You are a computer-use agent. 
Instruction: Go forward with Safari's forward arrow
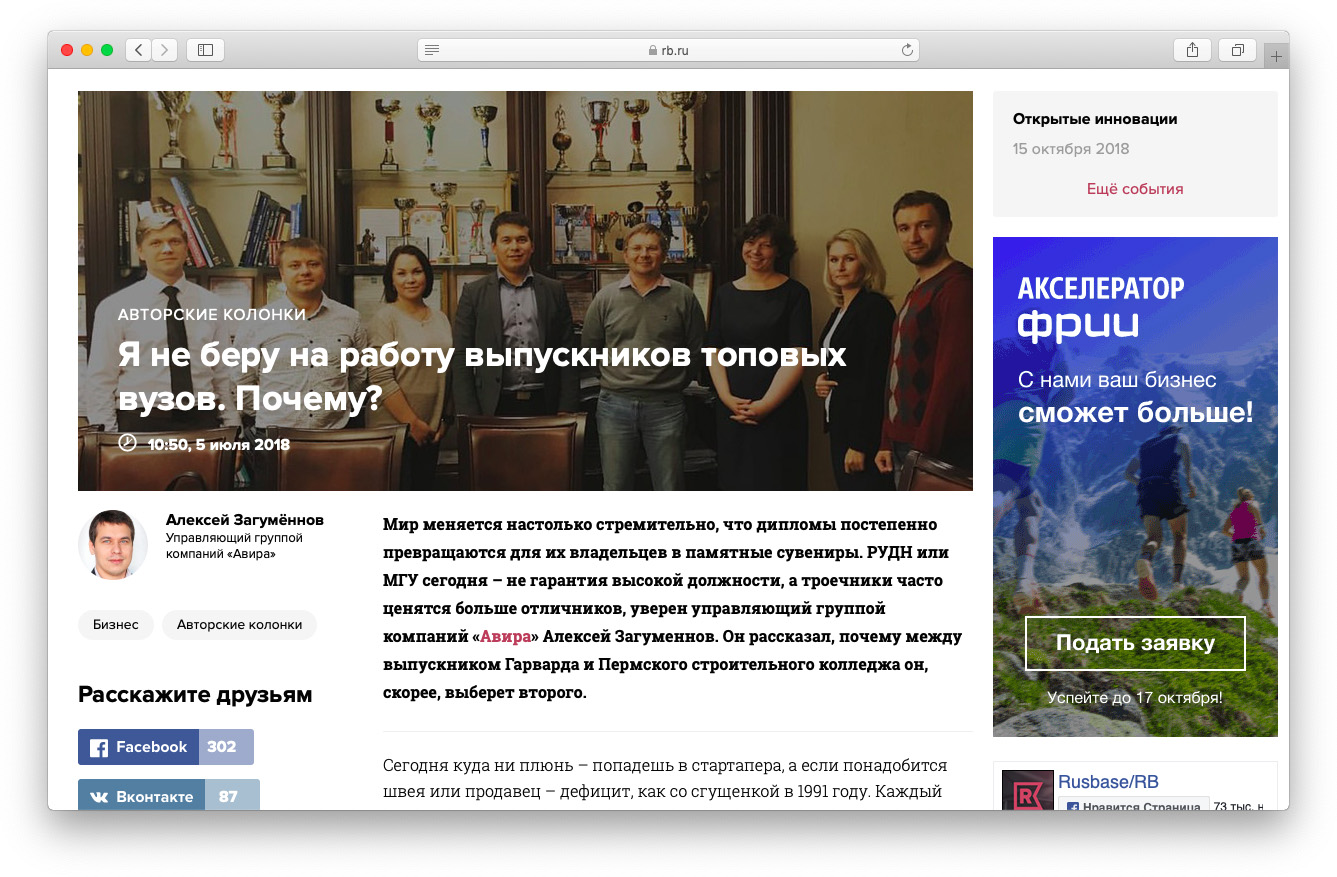[165, 49]
